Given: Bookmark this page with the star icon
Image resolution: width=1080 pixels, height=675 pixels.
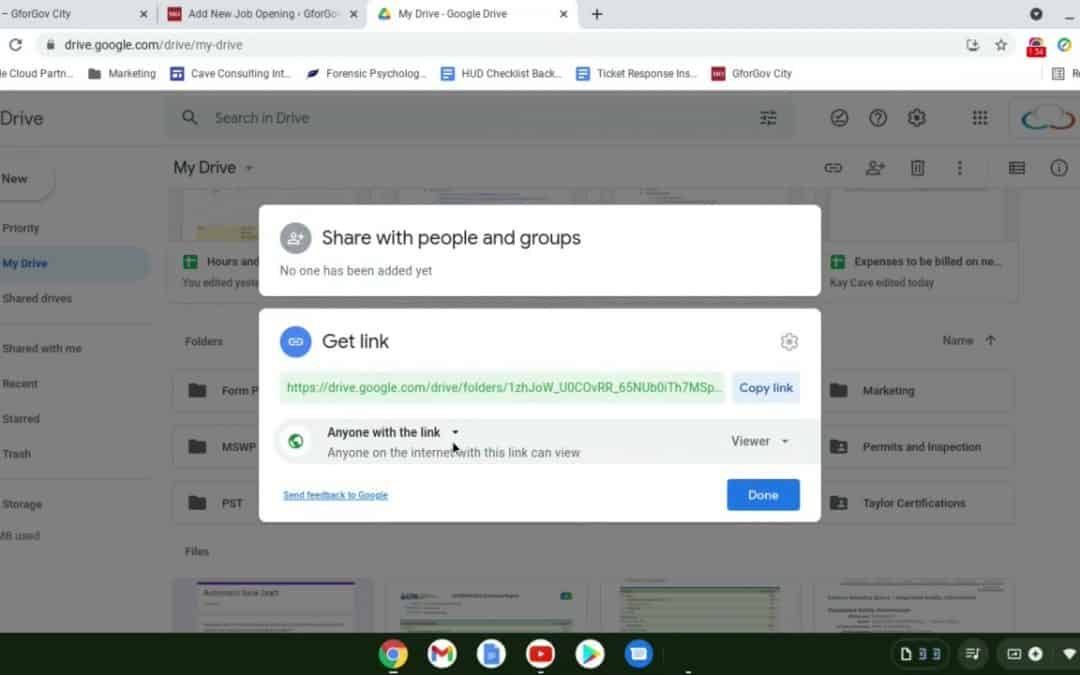Looking at the screenshot, I should click(1001, 45).
